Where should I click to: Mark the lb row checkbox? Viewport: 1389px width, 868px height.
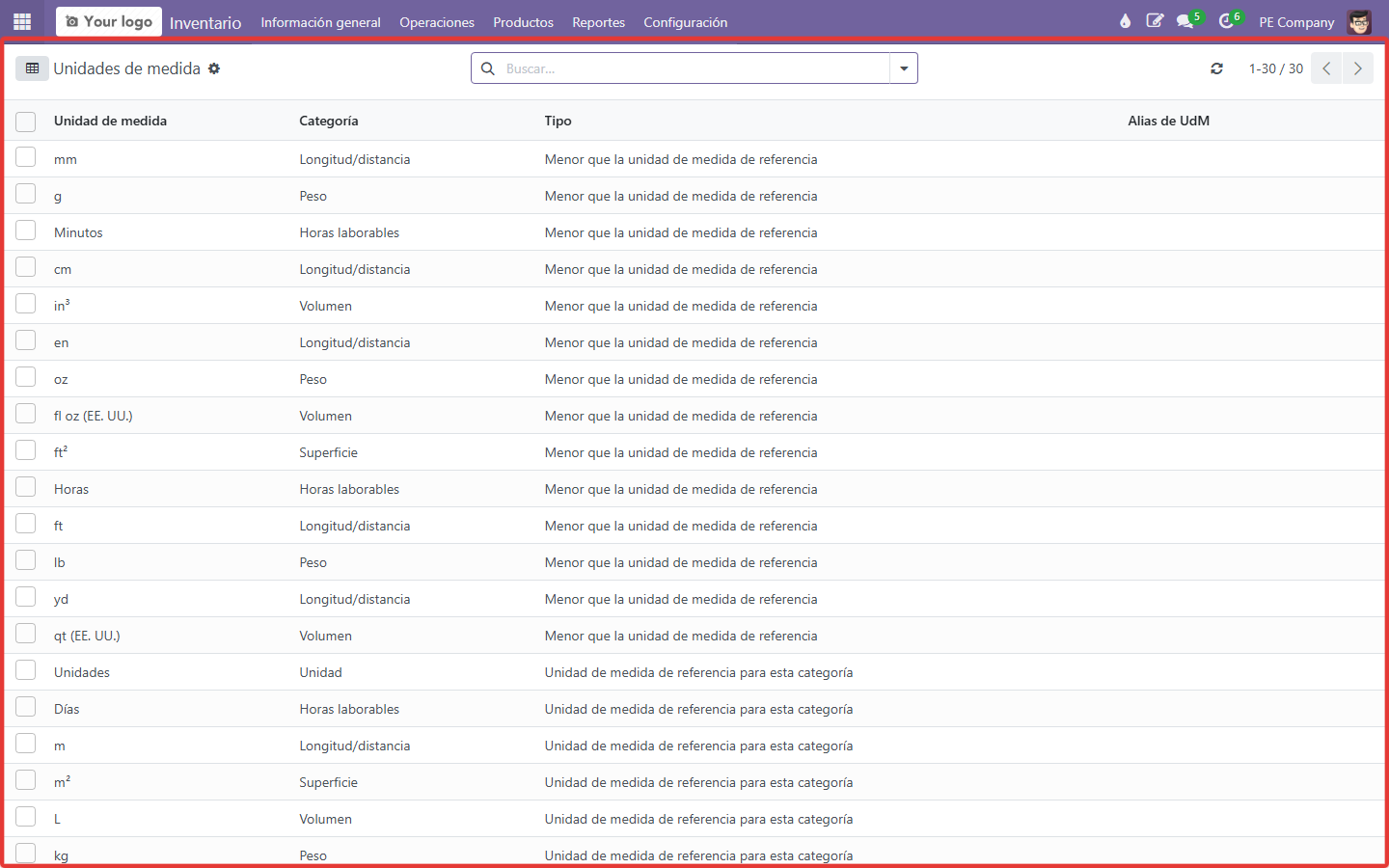[x=26, y=560]
